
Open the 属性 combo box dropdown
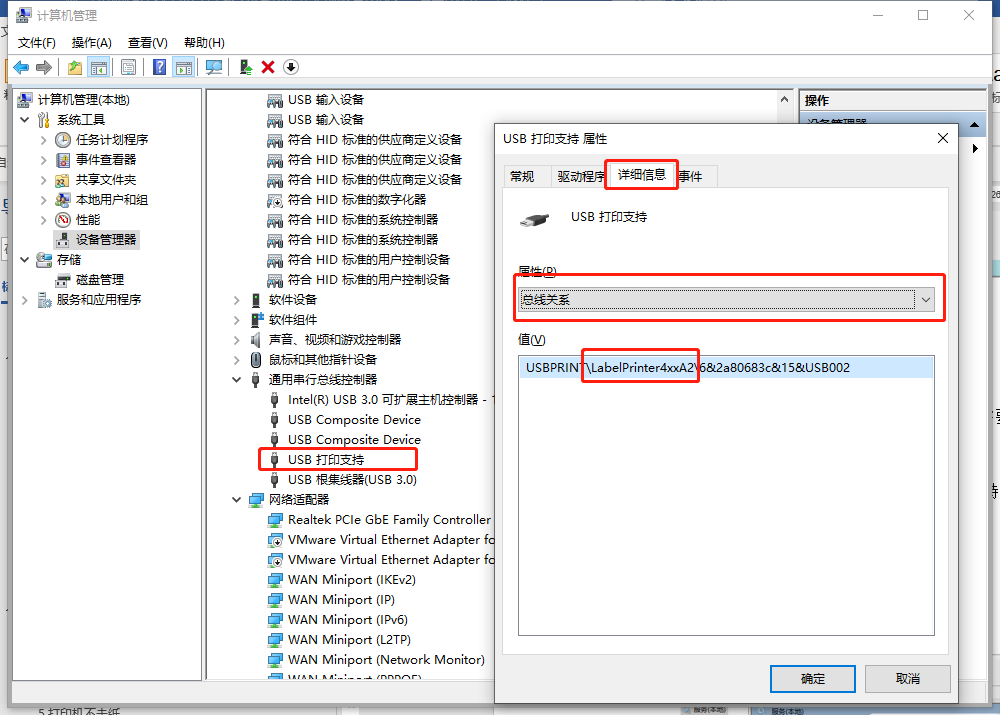(926, 299)
